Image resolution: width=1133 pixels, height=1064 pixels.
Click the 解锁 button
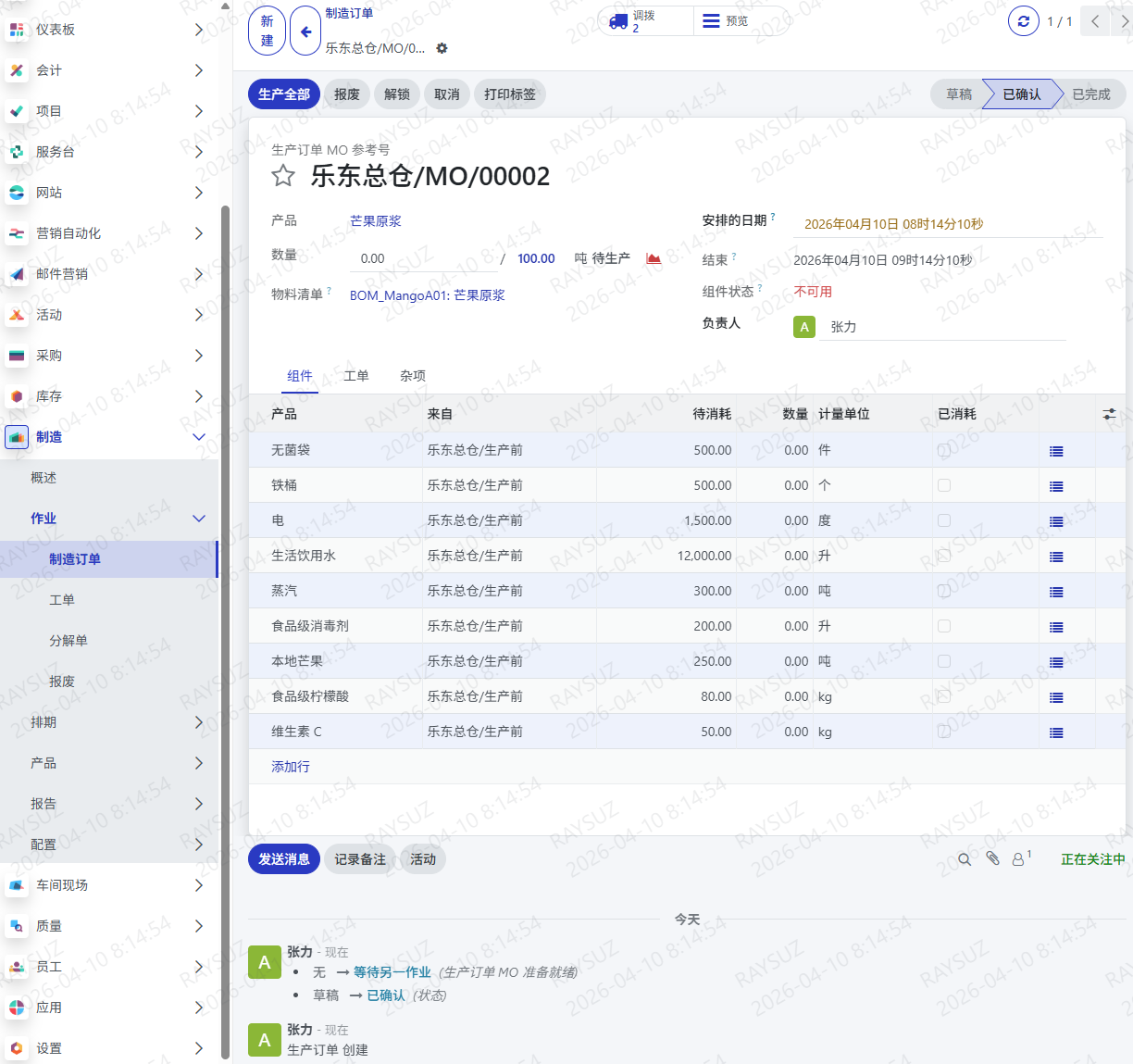(397, 94)
